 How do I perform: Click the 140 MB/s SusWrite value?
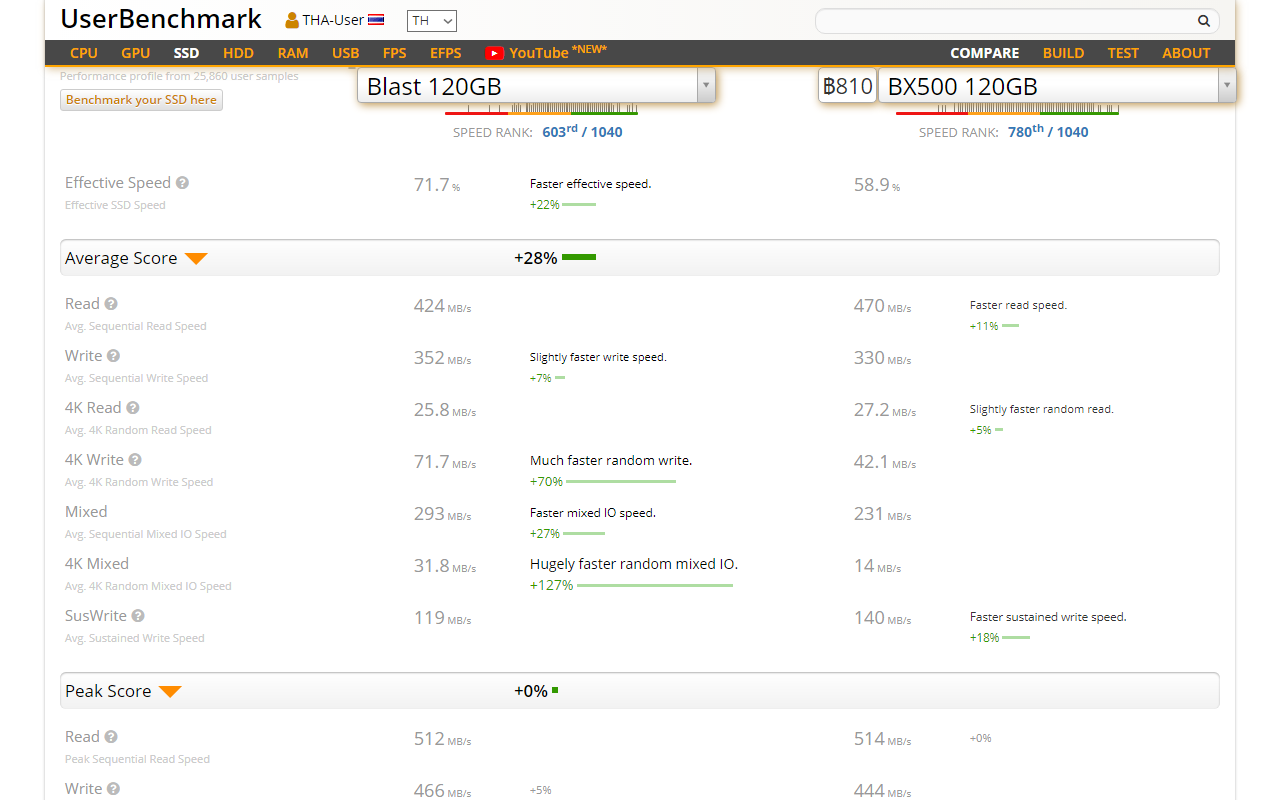pos(882,618)
